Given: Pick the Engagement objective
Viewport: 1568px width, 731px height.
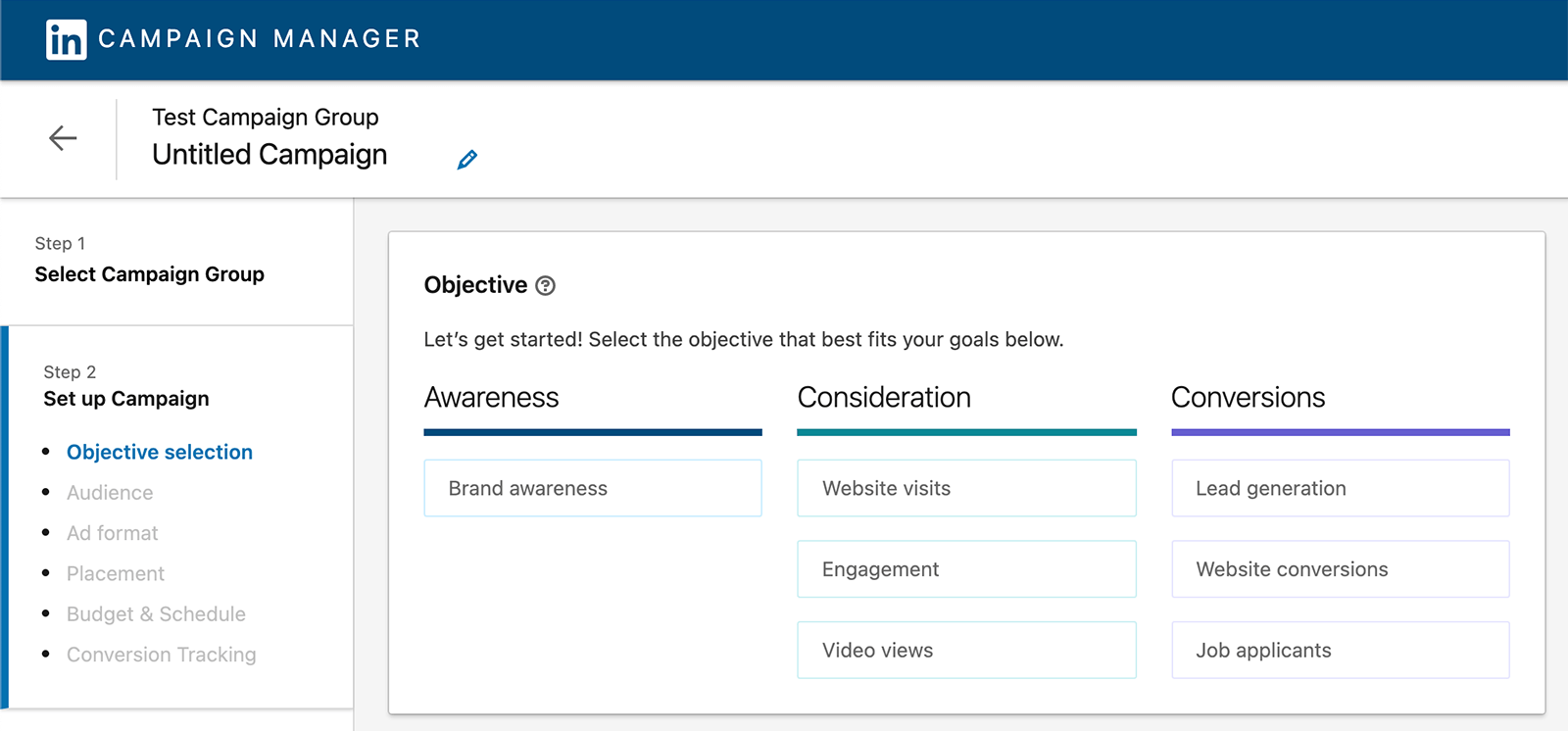Looking at the screenshot, I should coord(966,569).
